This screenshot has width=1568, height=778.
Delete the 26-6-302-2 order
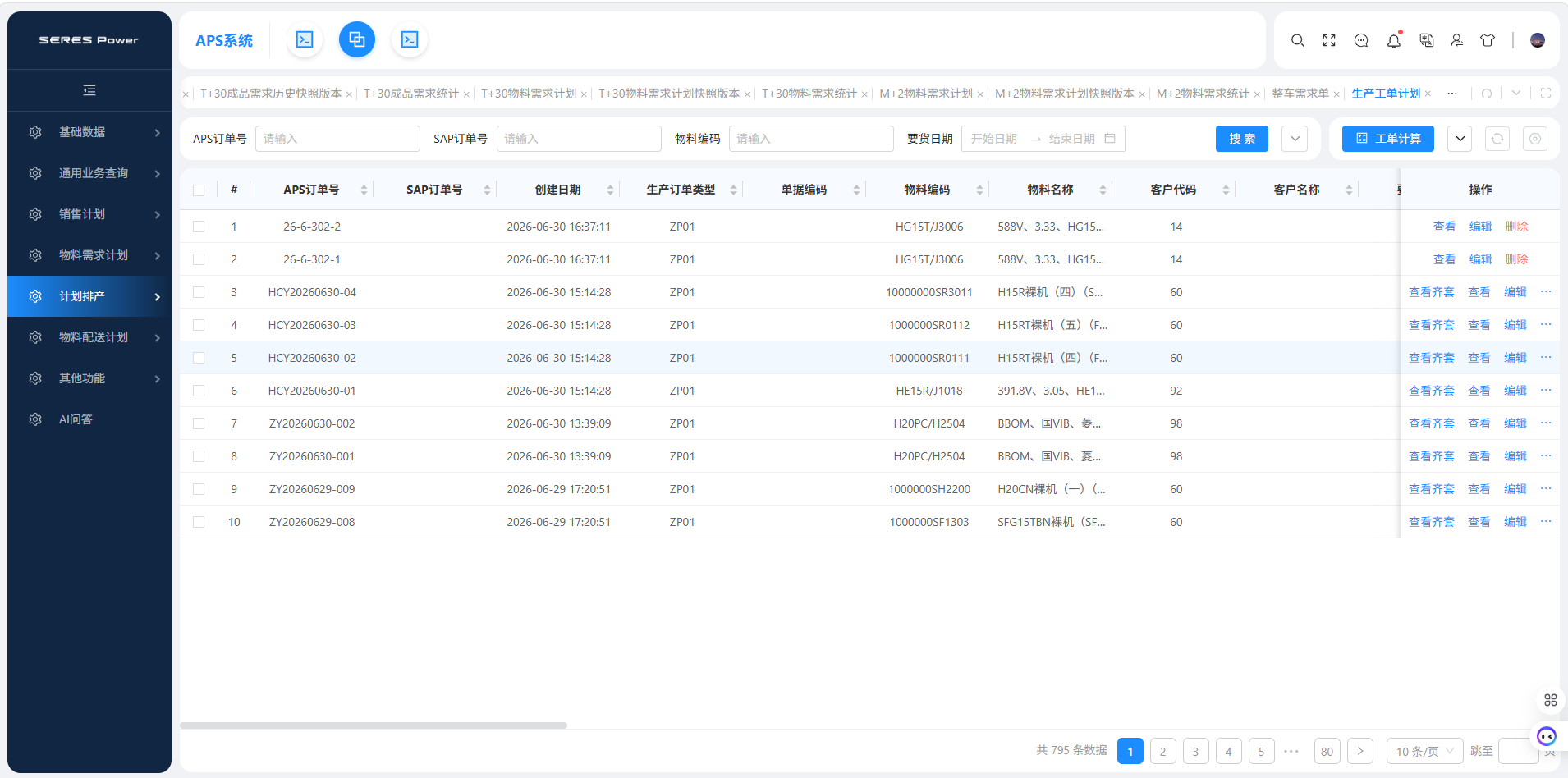[1516, 227]
